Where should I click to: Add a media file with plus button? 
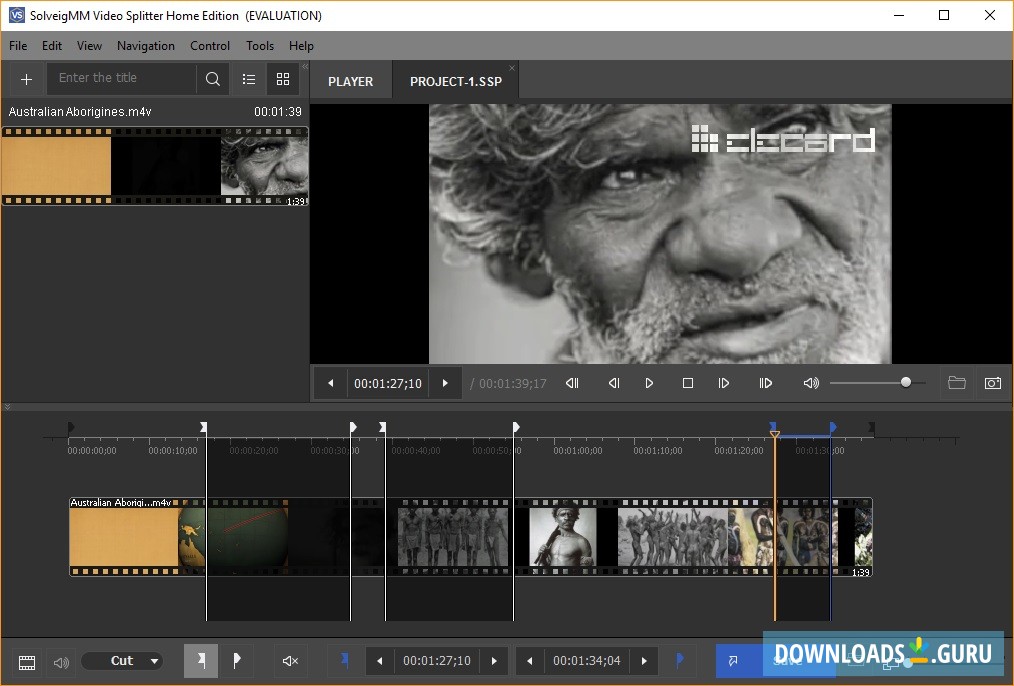click(26, 79)
